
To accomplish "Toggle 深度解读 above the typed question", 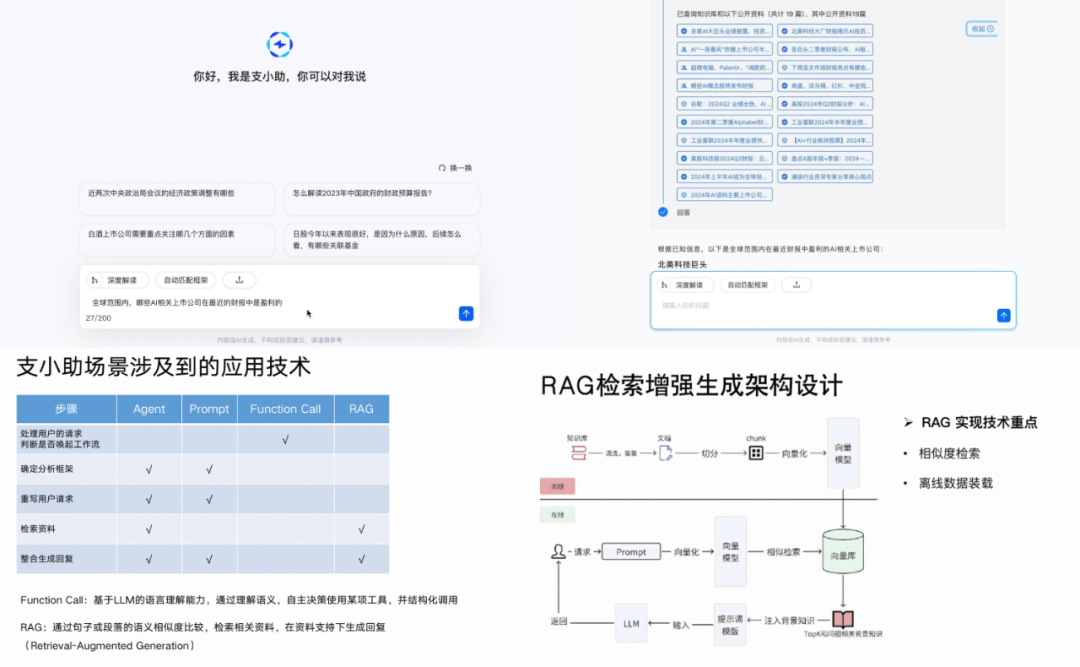I will [x=117, y=280].
